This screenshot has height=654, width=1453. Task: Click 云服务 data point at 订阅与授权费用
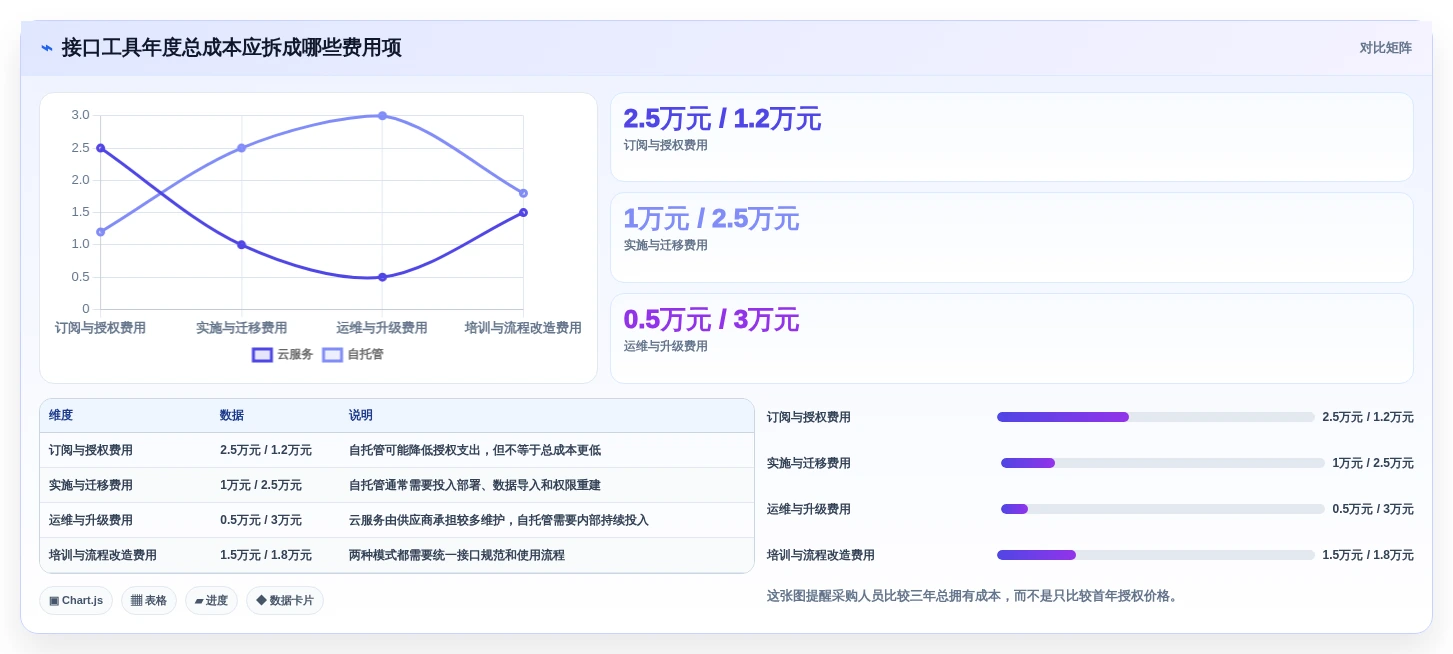(100, 148)
